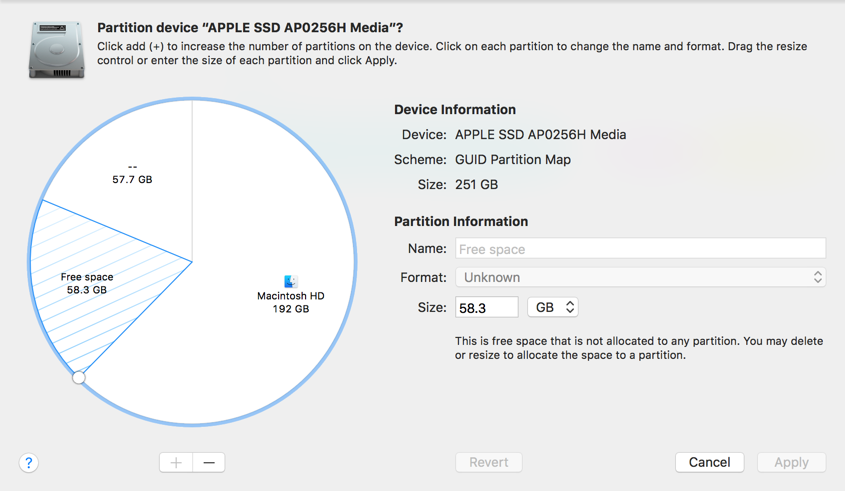Click the pie chart resize handle
845x491 pixels.
[79, 377]
